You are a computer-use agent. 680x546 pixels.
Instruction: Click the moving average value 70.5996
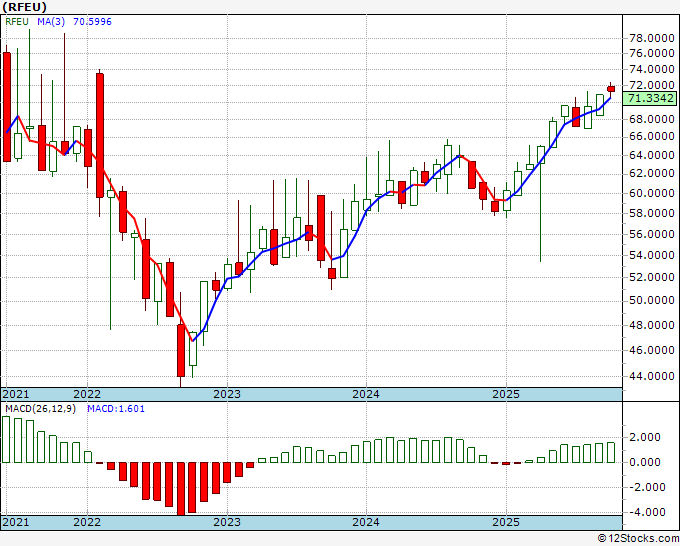(92, 21)
